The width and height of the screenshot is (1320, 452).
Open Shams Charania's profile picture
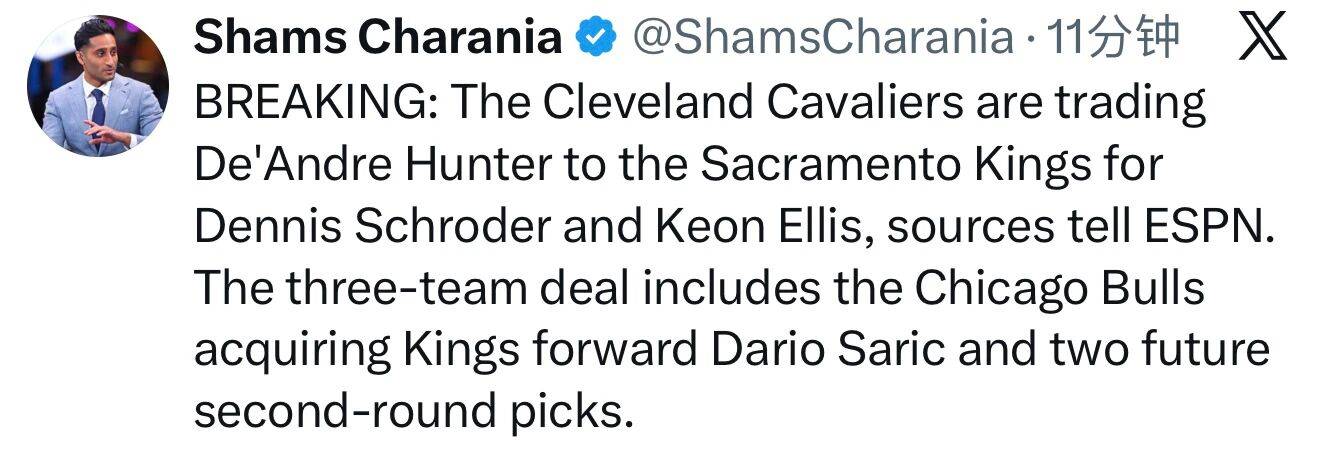[98, 86]
